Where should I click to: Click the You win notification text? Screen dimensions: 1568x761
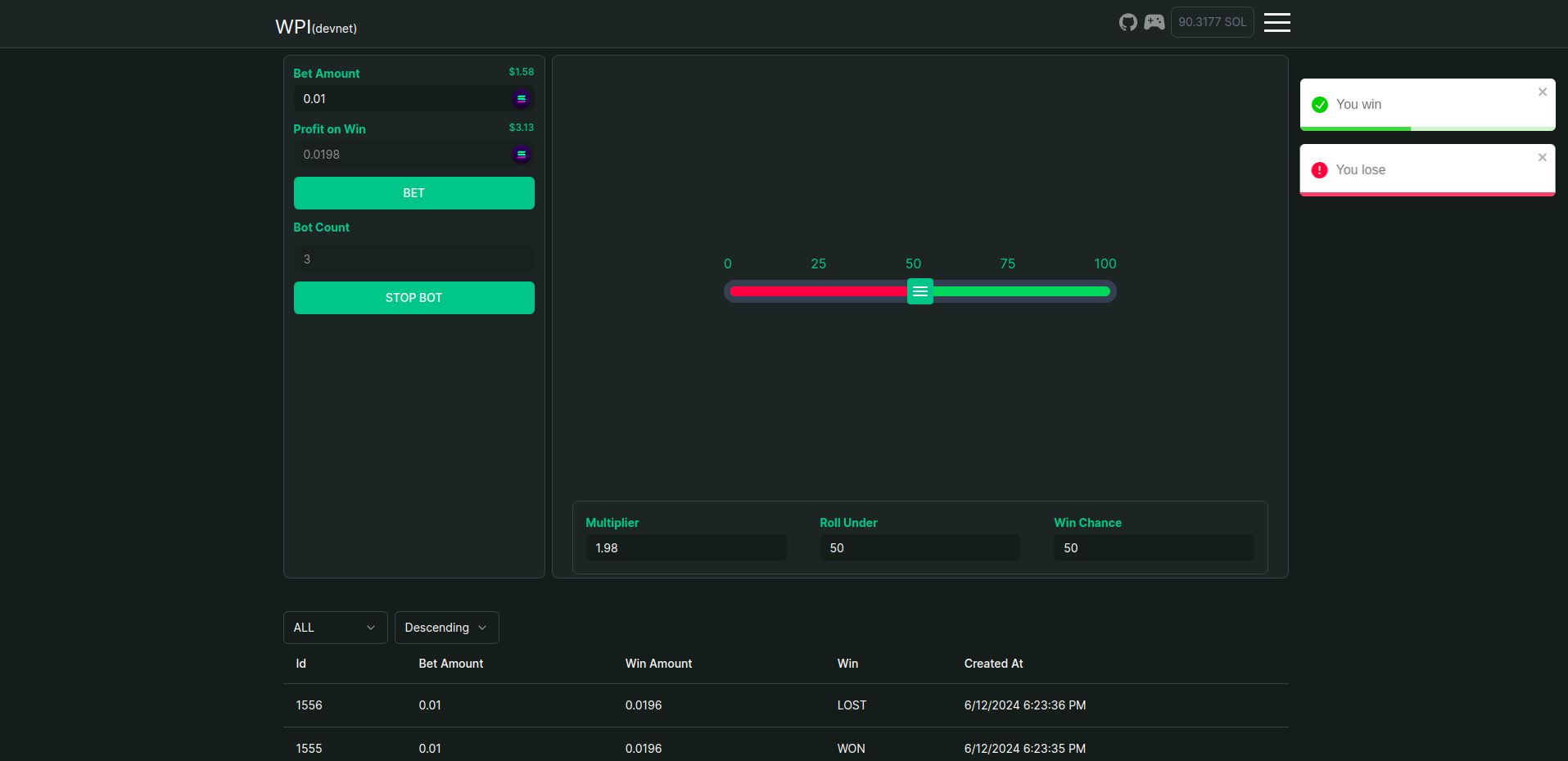[x=1359, y=105]
